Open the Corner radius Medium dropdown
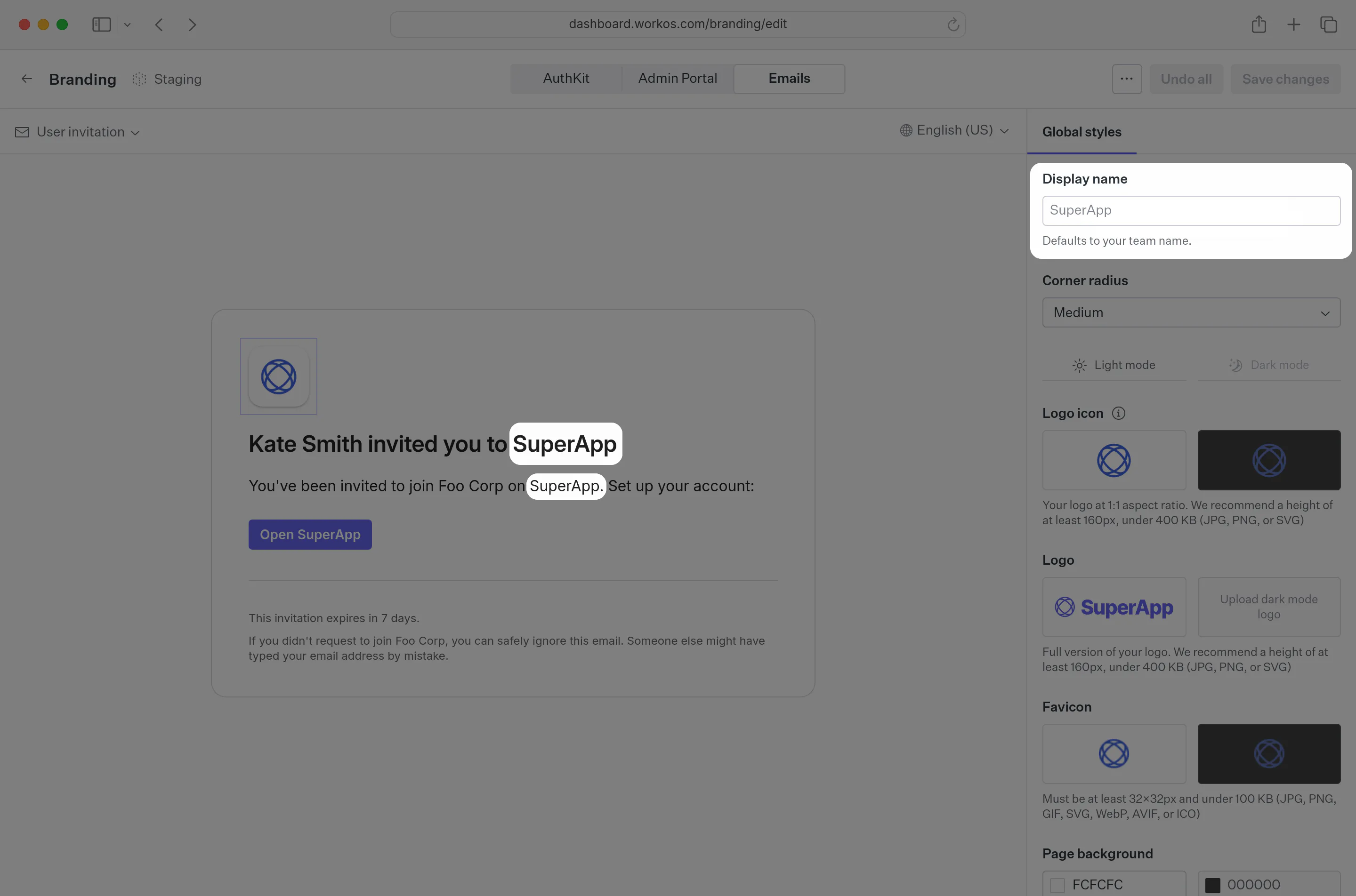The height and width of the screenshot is (896, 1356). coord(1191,312)
